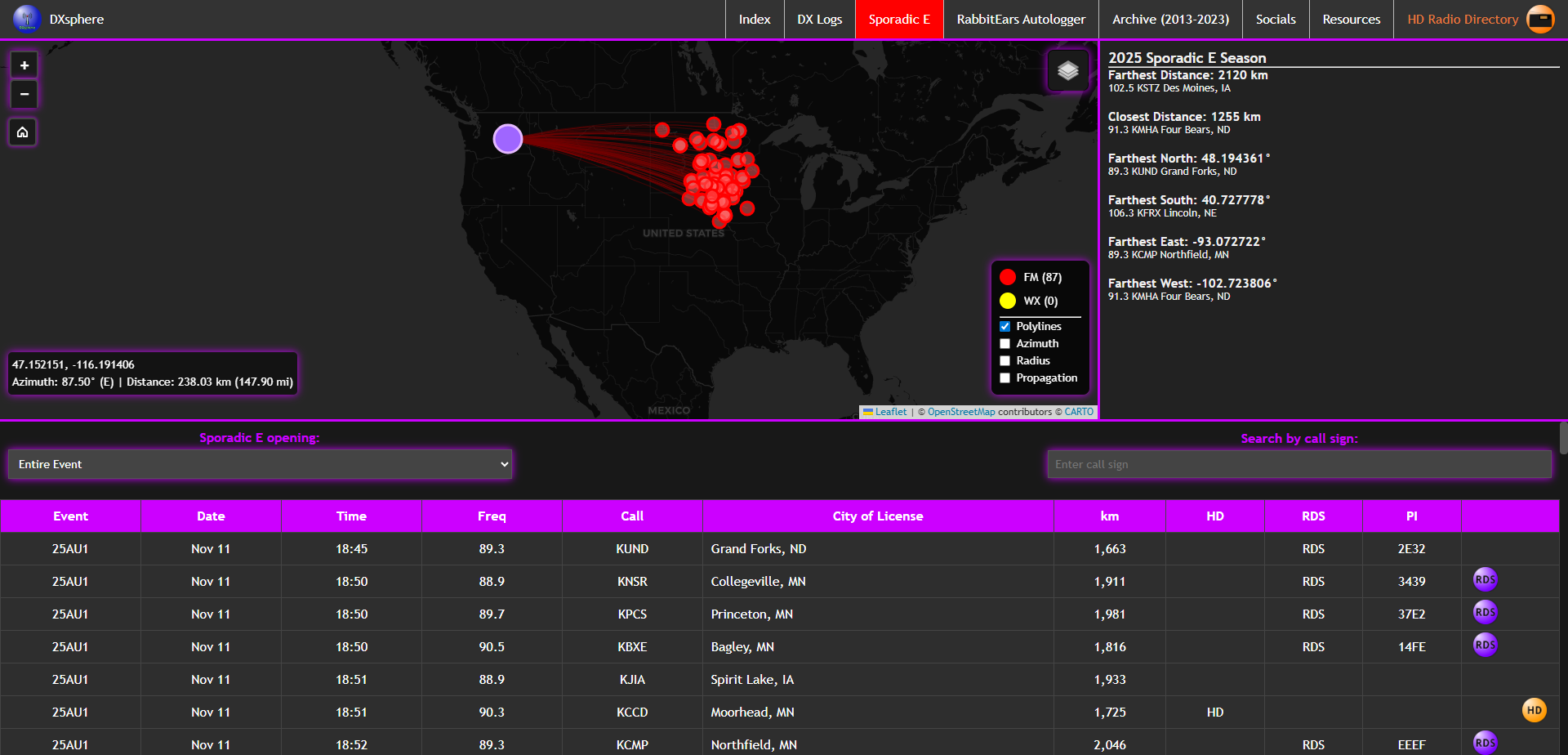The image size is (1568, 755).
Task: Zoom out on the map
Action: tap(24, 95)
